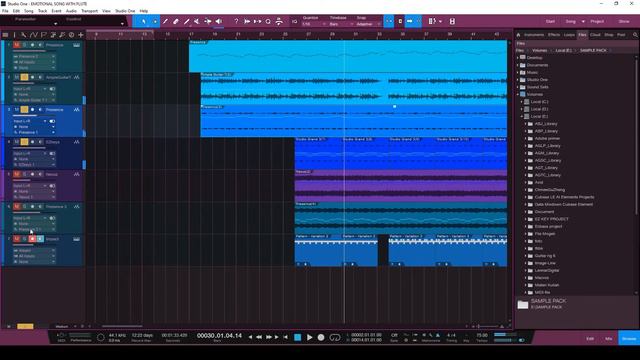Click Return to zero in transport

tap(285, 337)
